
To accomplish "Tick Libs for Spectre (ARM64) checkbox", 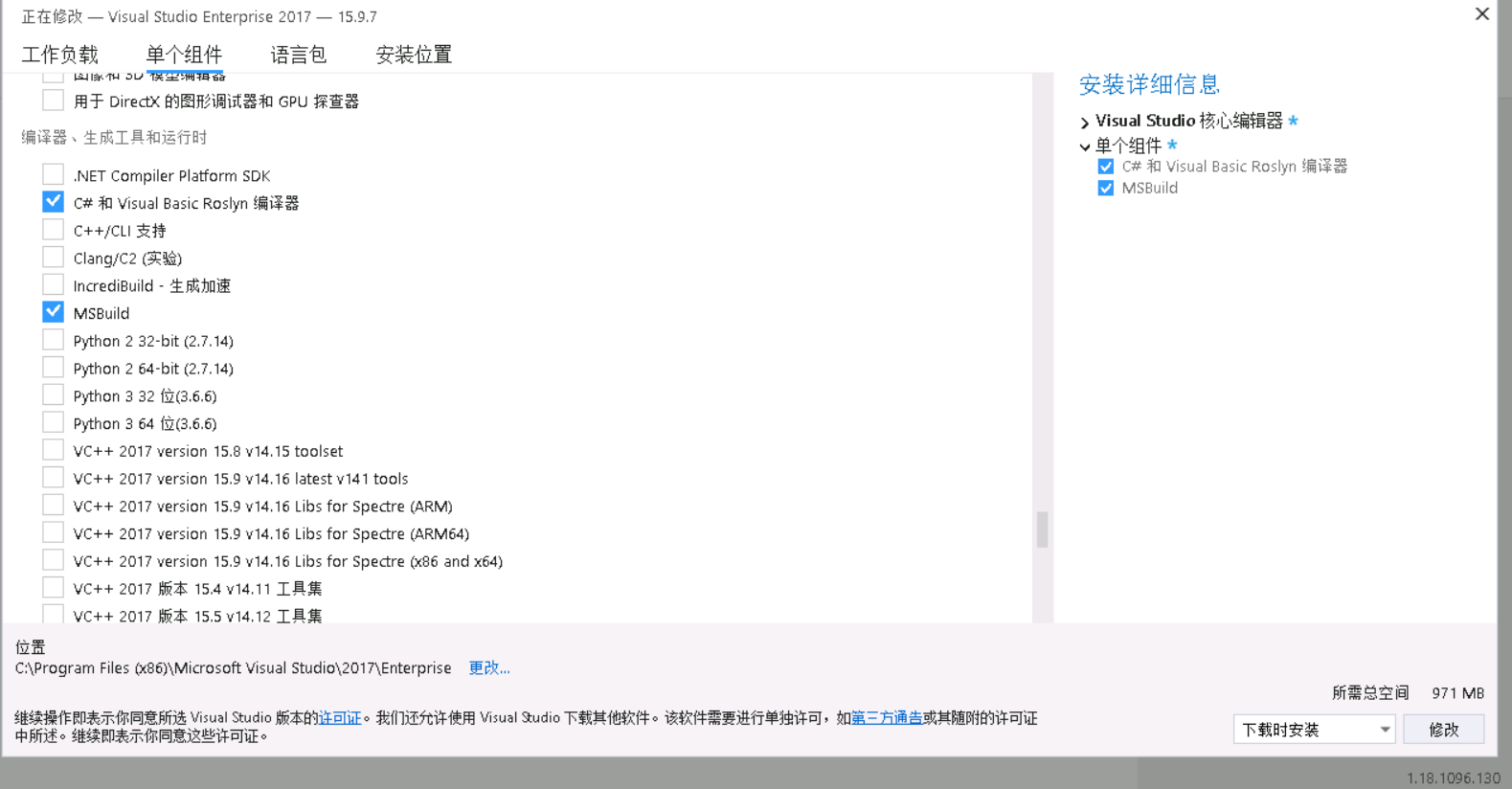I will click(x=54, y=532).
